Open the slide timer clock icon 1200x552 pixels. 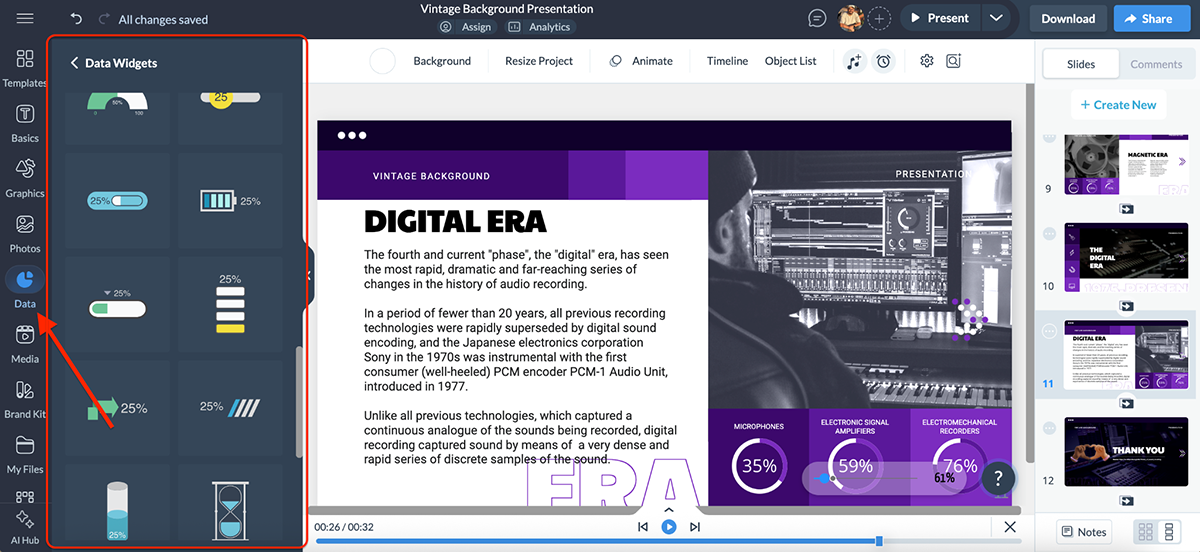(883, 61)
